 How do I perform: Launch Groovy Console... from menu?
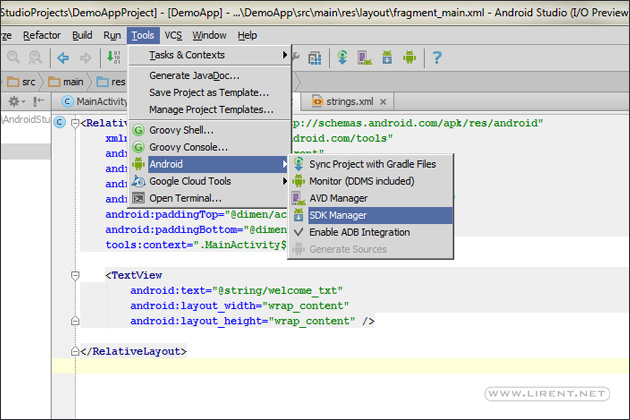pos(209,147)
